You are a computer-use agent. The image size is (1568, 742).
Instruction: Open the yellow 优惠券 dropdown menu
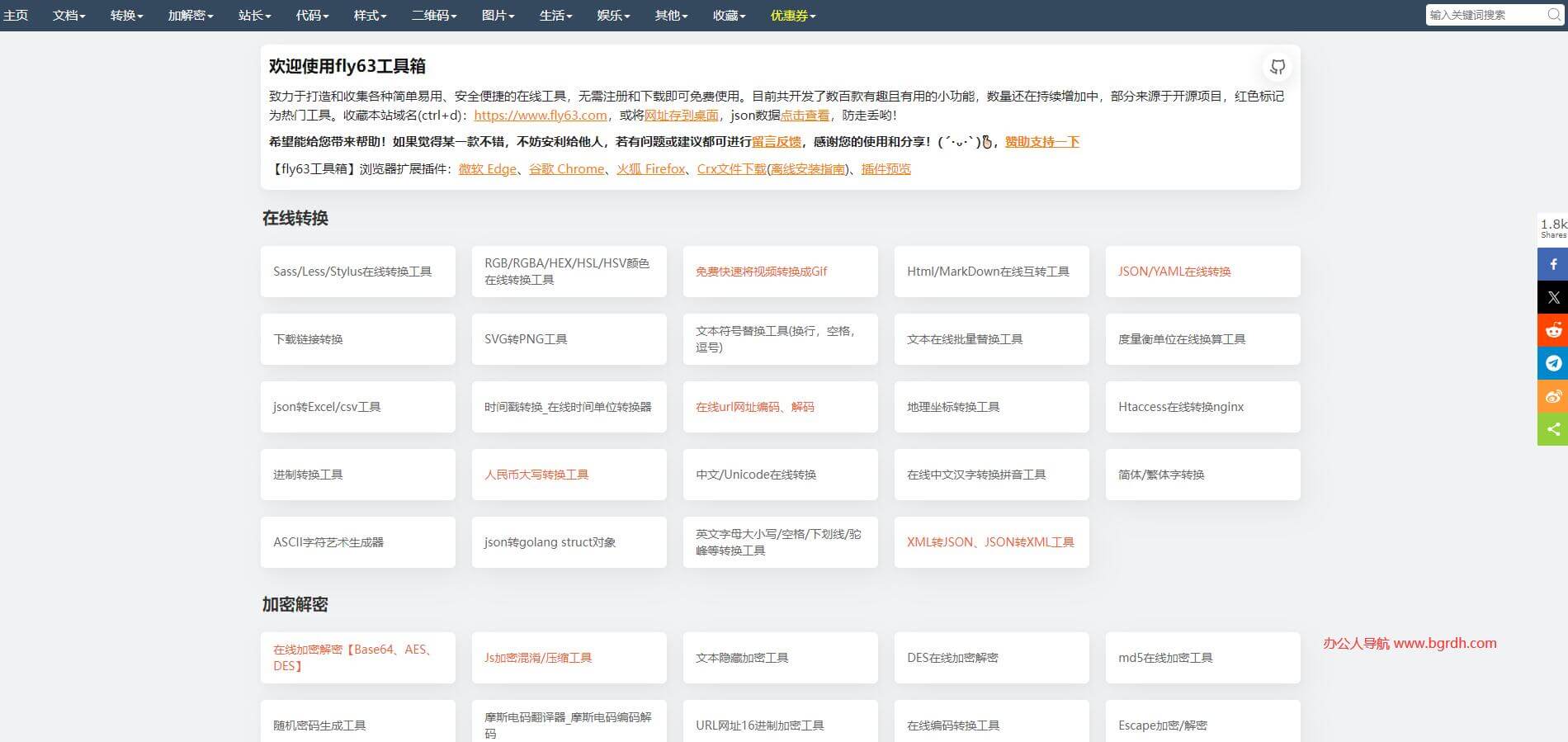(792, 16)
